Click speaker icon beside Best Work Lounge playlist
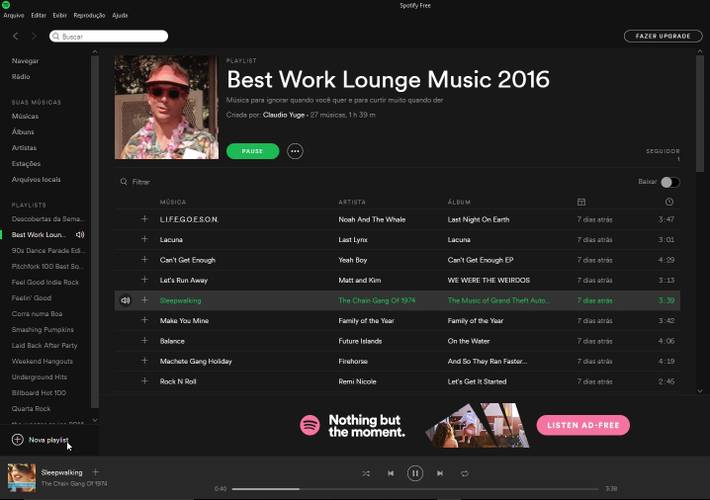This screenshot has width=710, height=500. [80, 235]
